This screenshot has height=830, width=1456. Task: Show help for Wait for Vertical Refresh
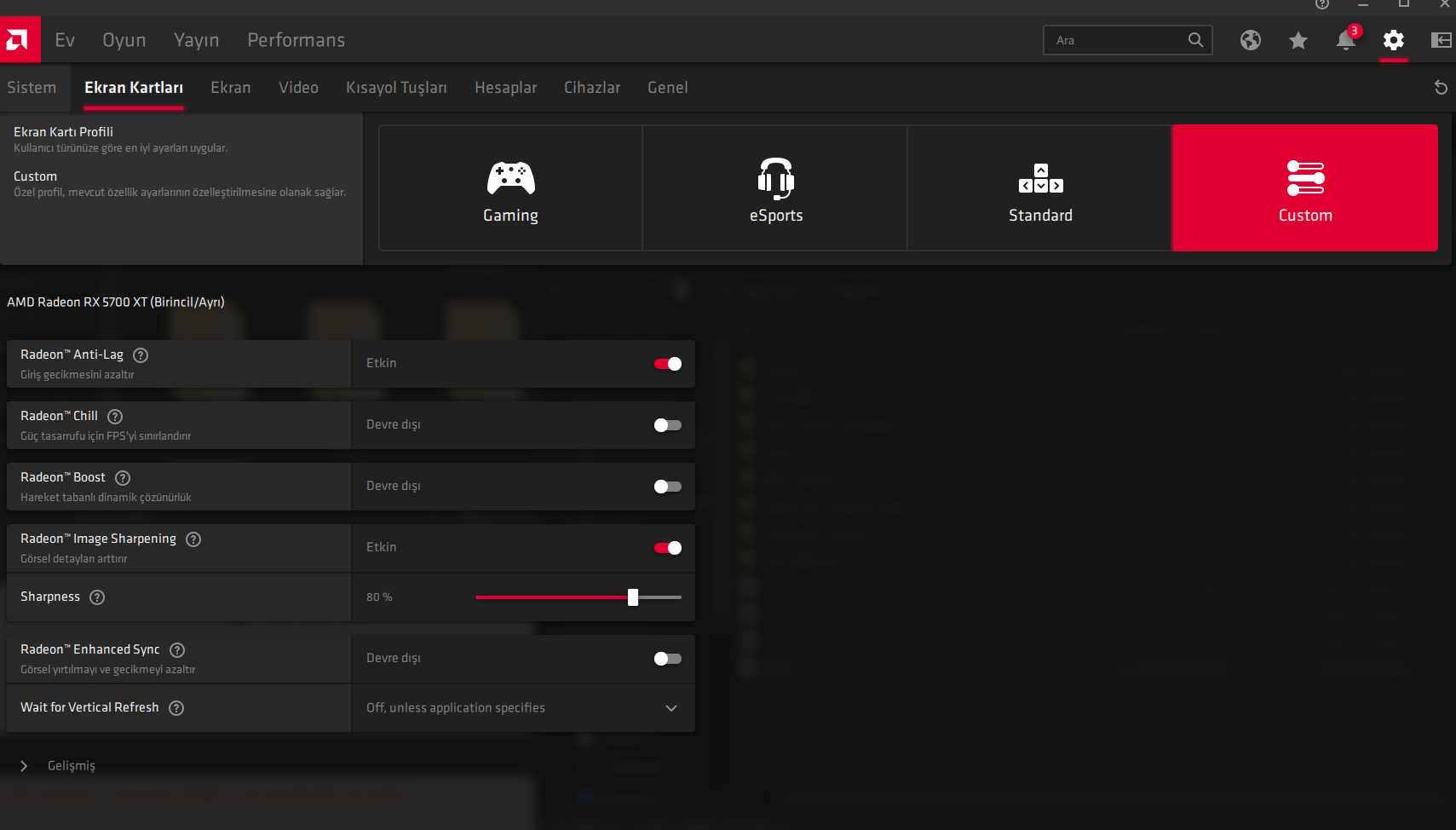pos(176,708)
